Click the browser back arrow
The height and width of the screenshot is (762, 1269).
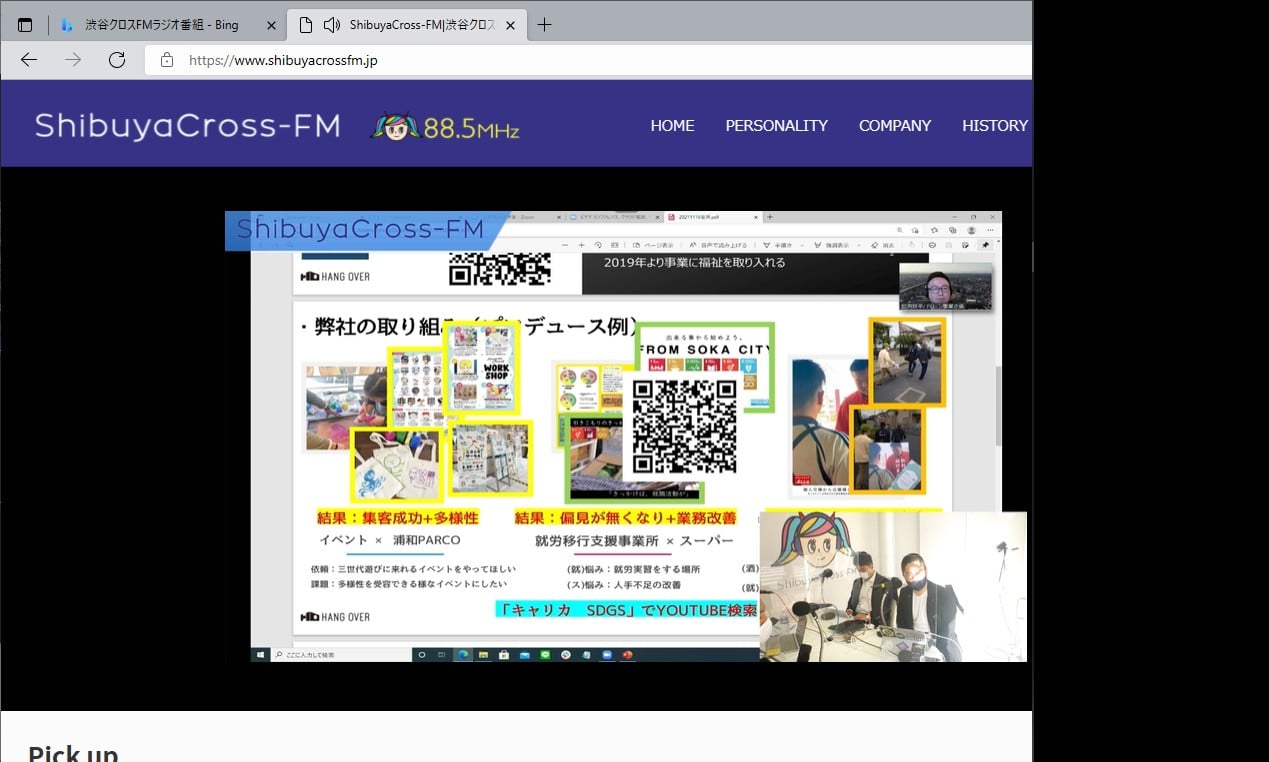[x=29, y=60]
